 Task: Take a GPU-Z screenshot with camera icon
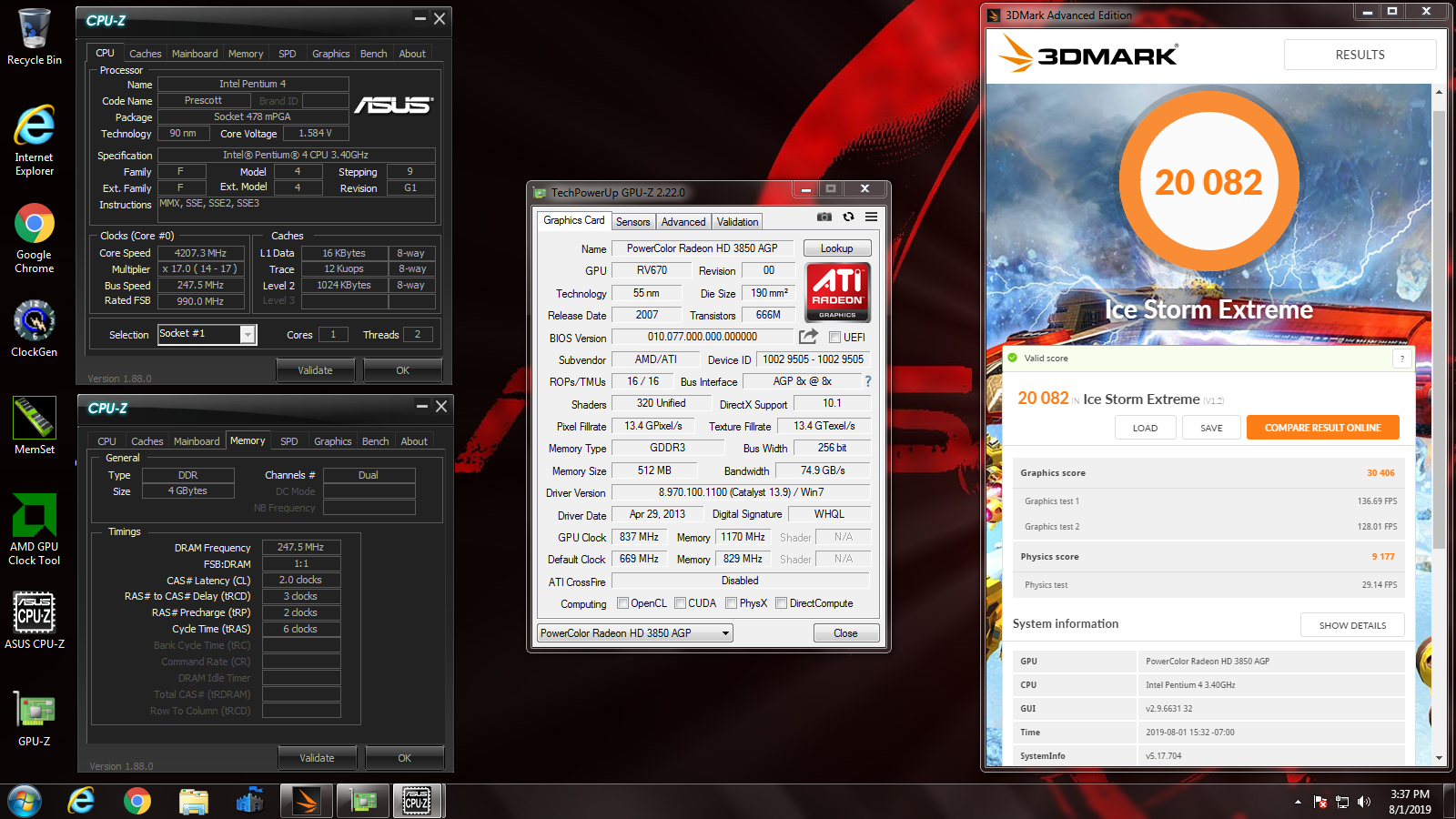824,217
